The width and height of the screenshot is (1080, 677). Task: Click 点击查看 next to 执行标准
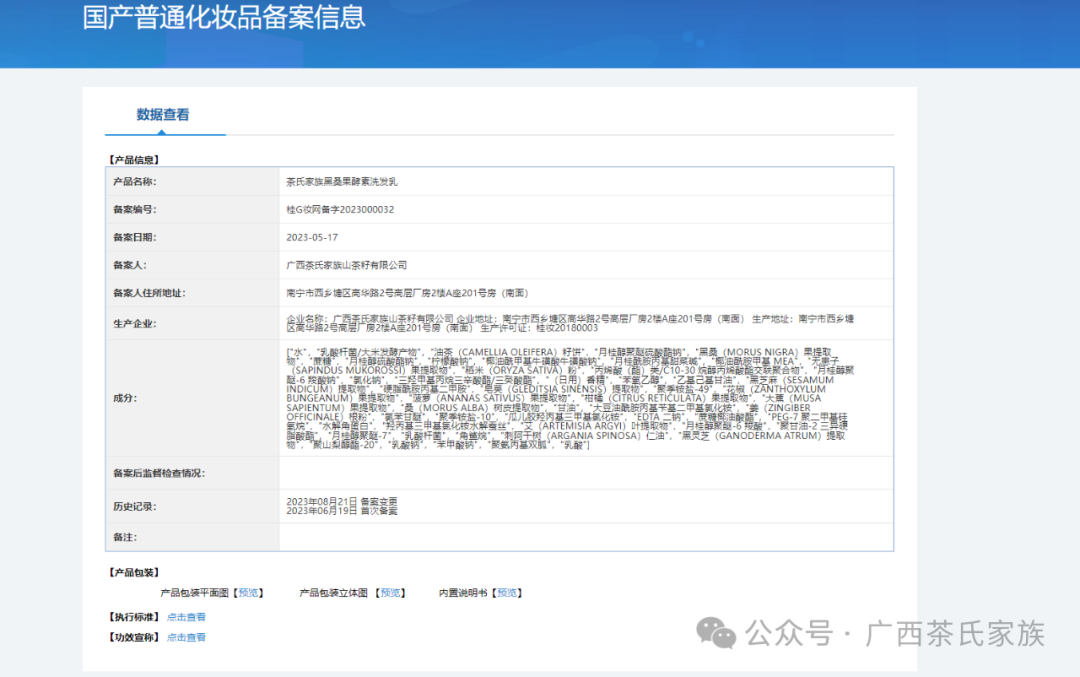(x=186, y=617)
